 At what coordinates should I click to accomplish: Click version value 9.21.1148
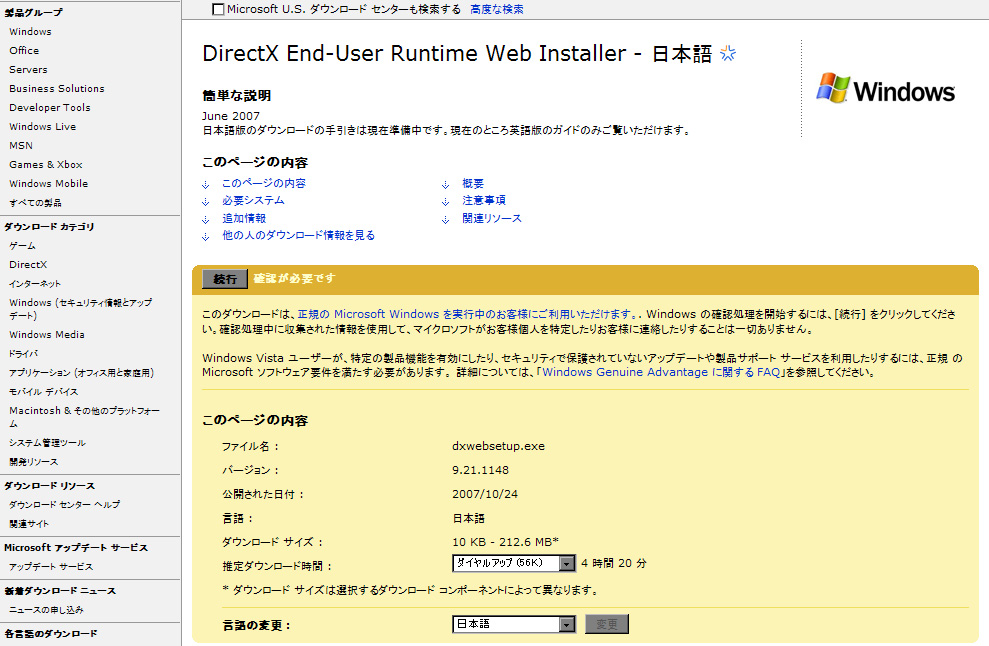click(x=481, y=470)
